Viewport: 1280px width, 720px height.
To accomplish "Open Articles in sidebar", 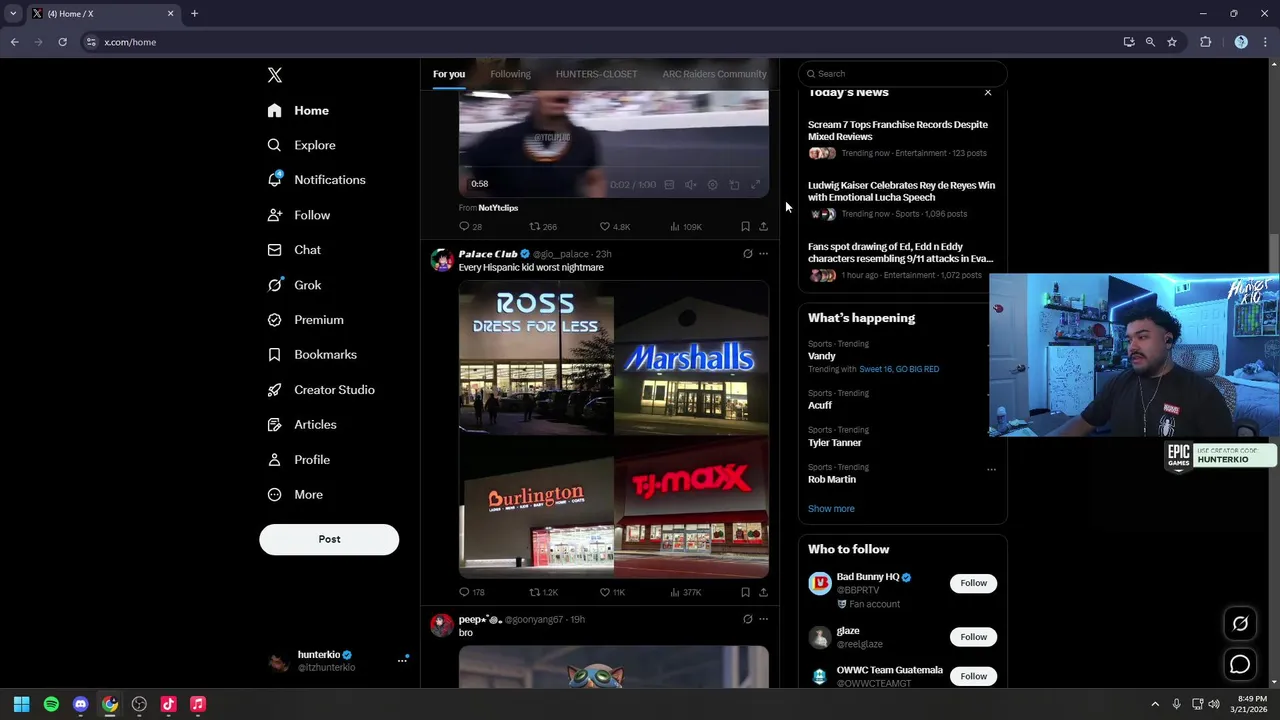I will 302,425.
